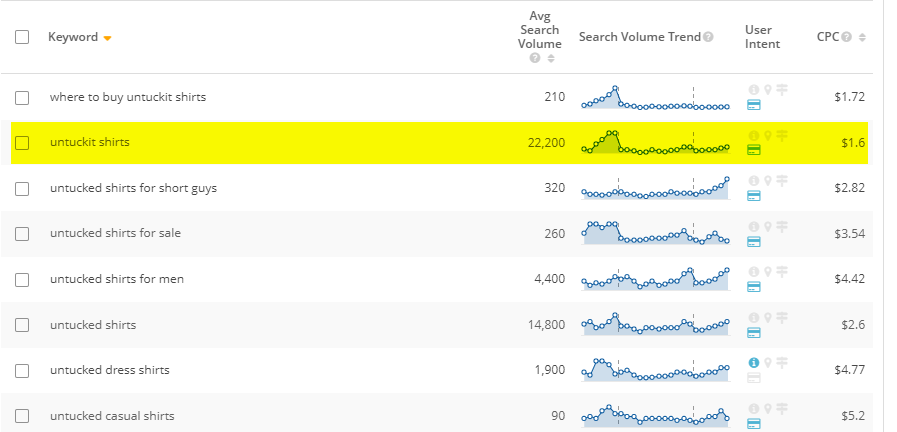Click navigational signpost icon for untucked shirts for sale
This screenshot has width=897, height=432.
781,227
